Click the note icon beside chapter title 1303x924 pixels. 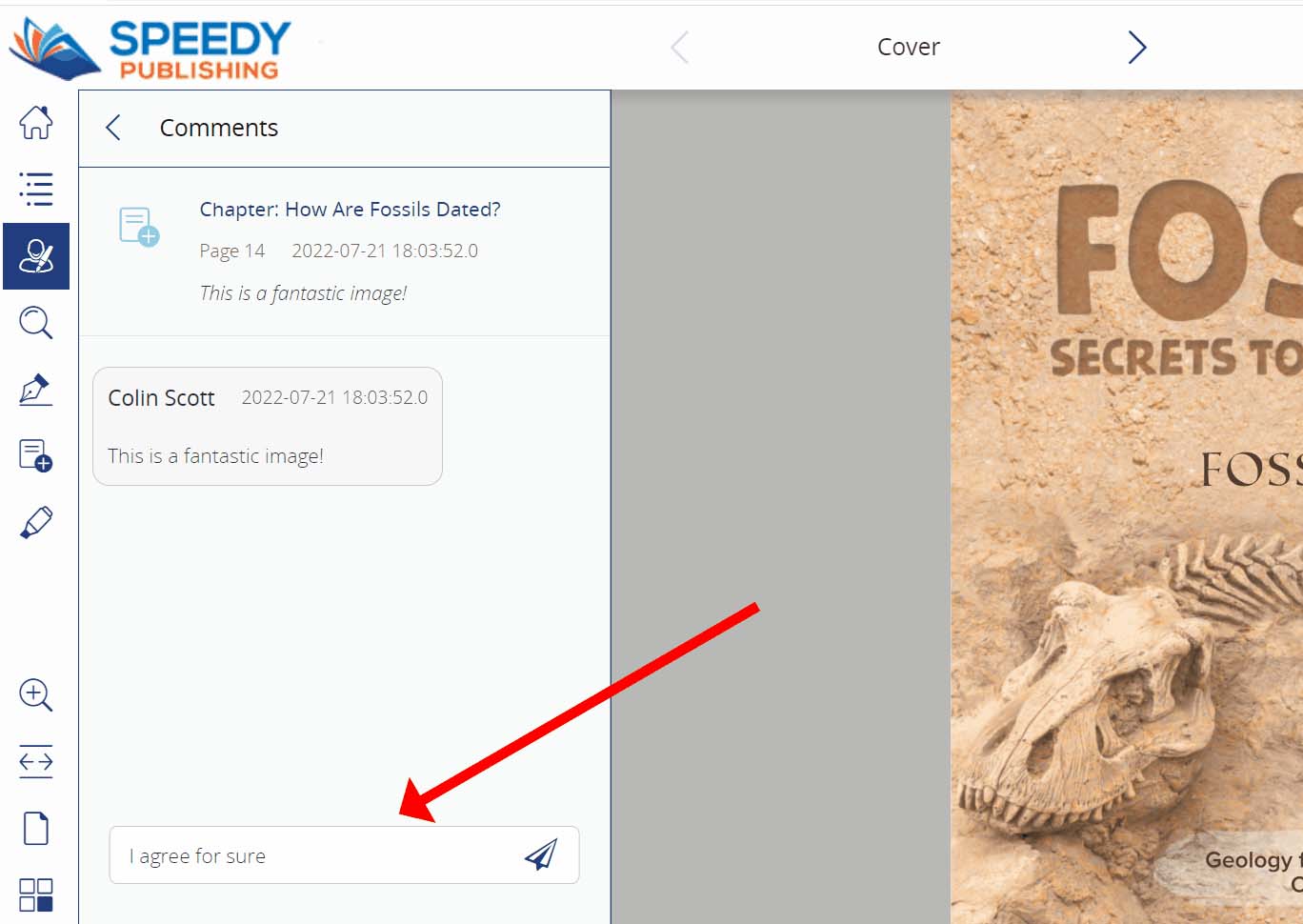tap(139, 227)
